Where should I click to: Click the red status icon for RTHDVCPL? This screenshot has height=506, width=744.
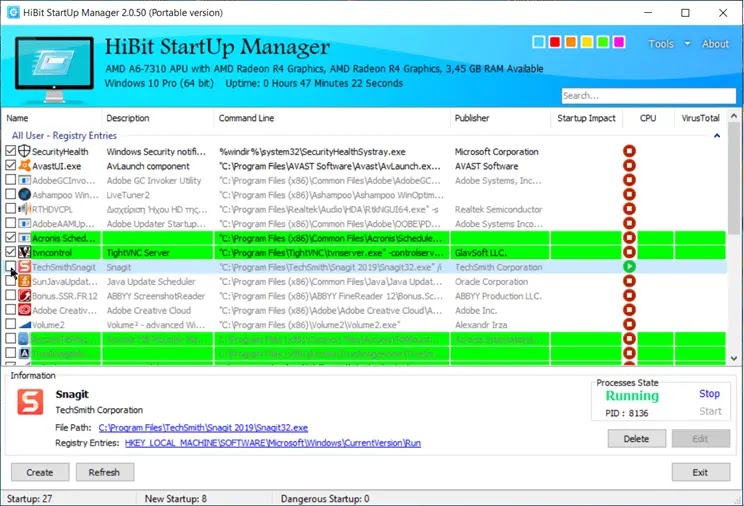click(629, 209)
